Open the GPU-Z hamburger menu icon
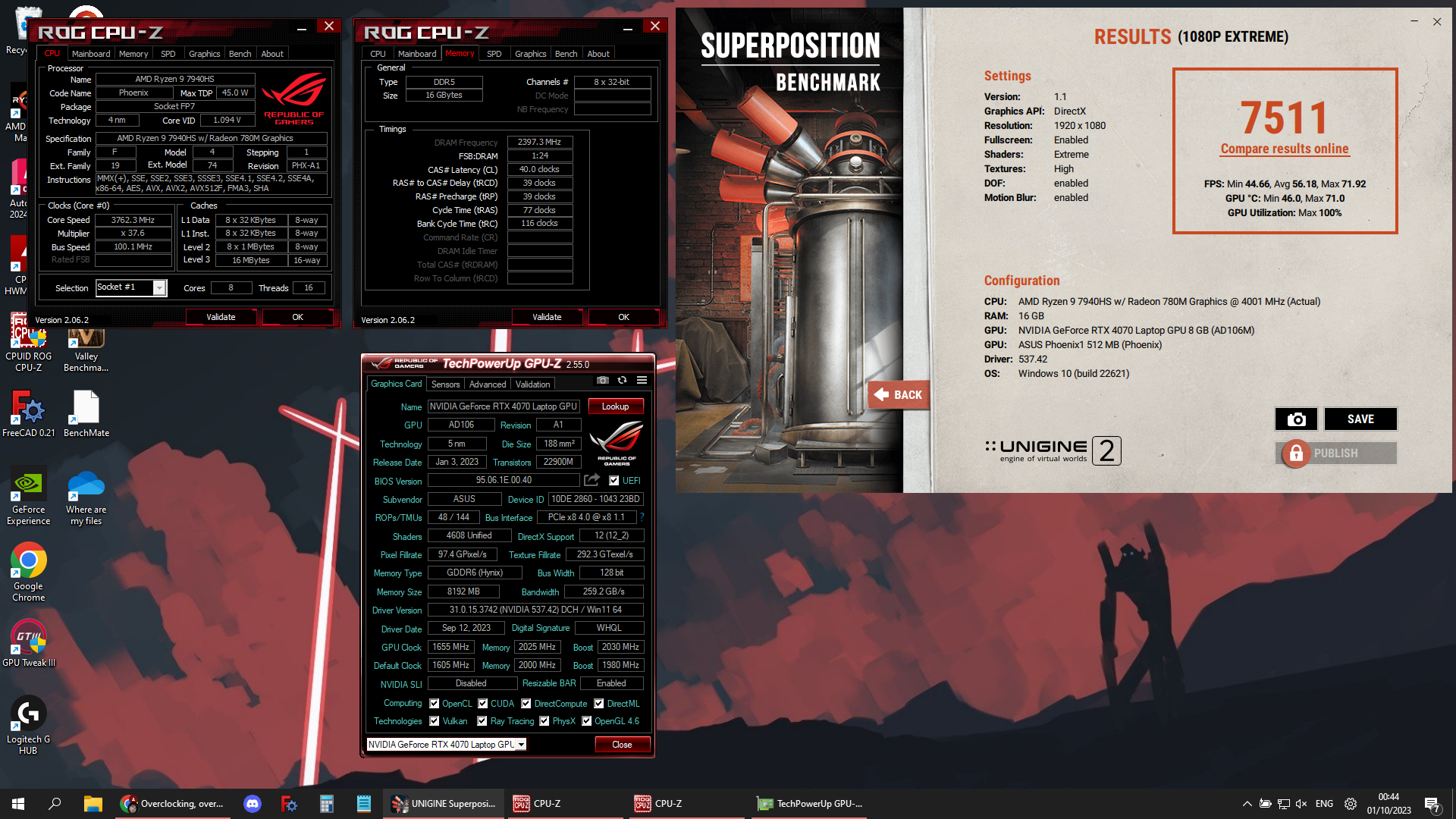The image size is (1456, 819). pos(642,381)
